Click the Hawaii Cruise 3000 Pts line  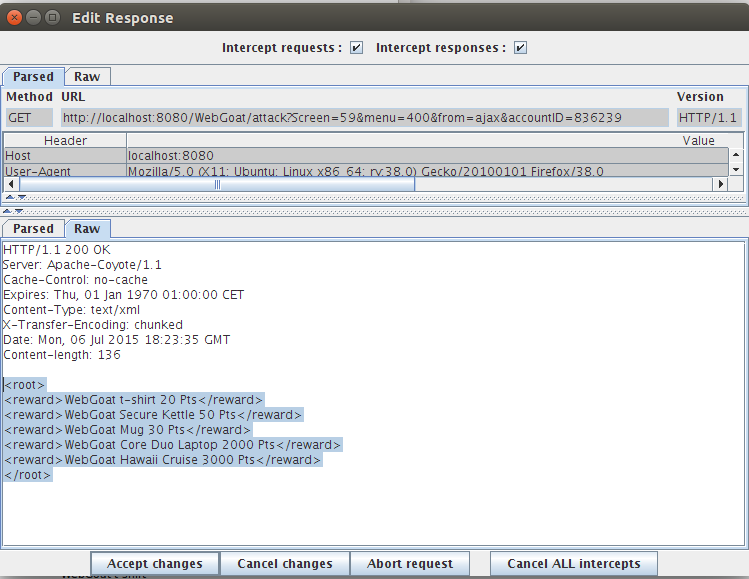point(162,460)
